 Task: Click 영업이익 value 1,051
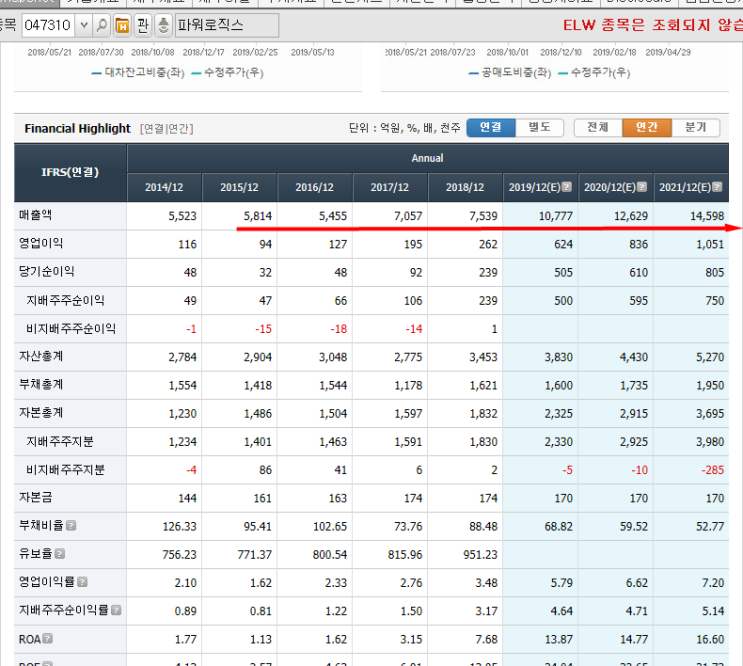pyautogui.click(x=710, y=244)
